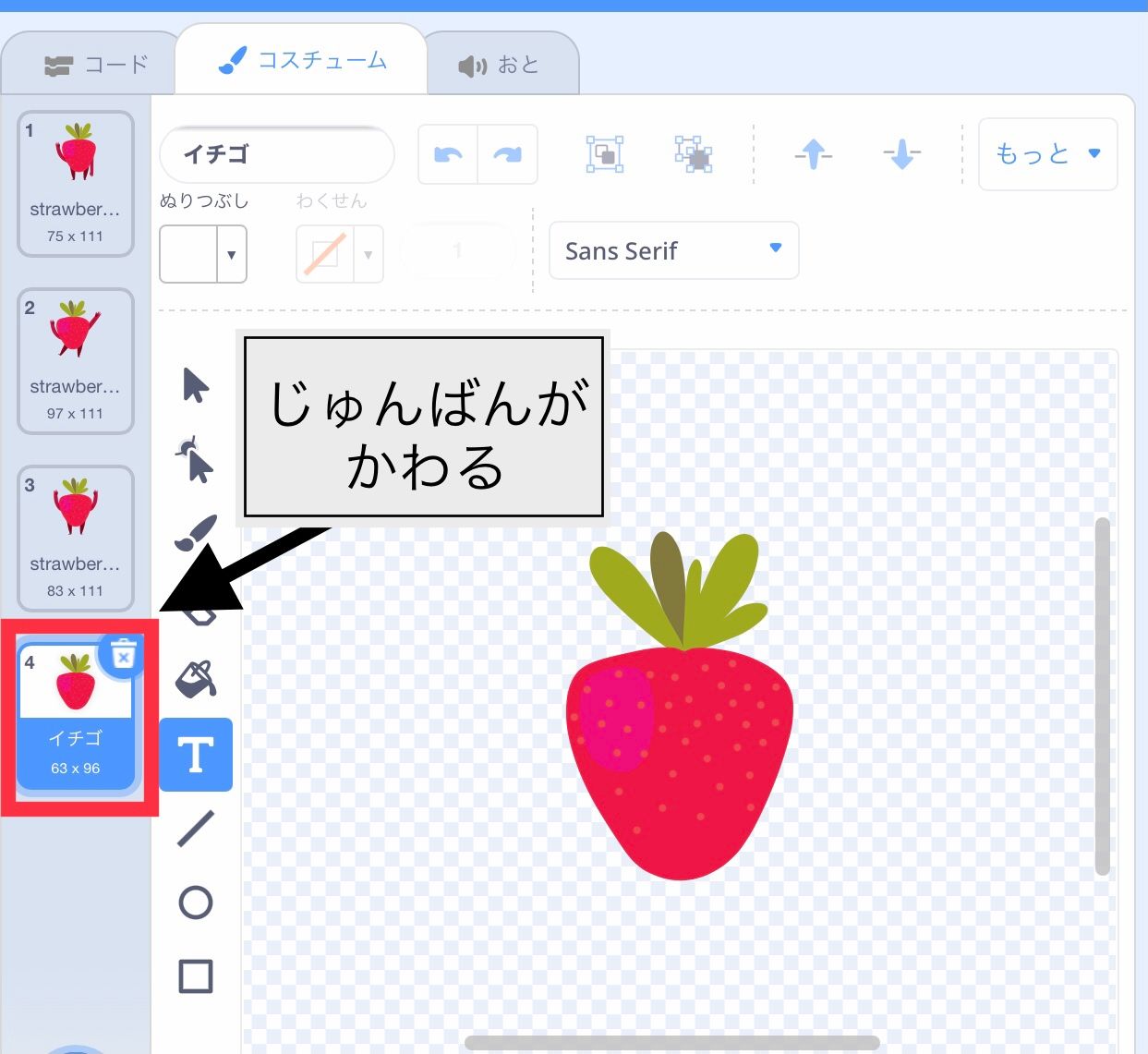Viewport: 1148px width, 1054px height.
Task: Delete the イチゴ costume with trash button
Action: tap(123, 655)
